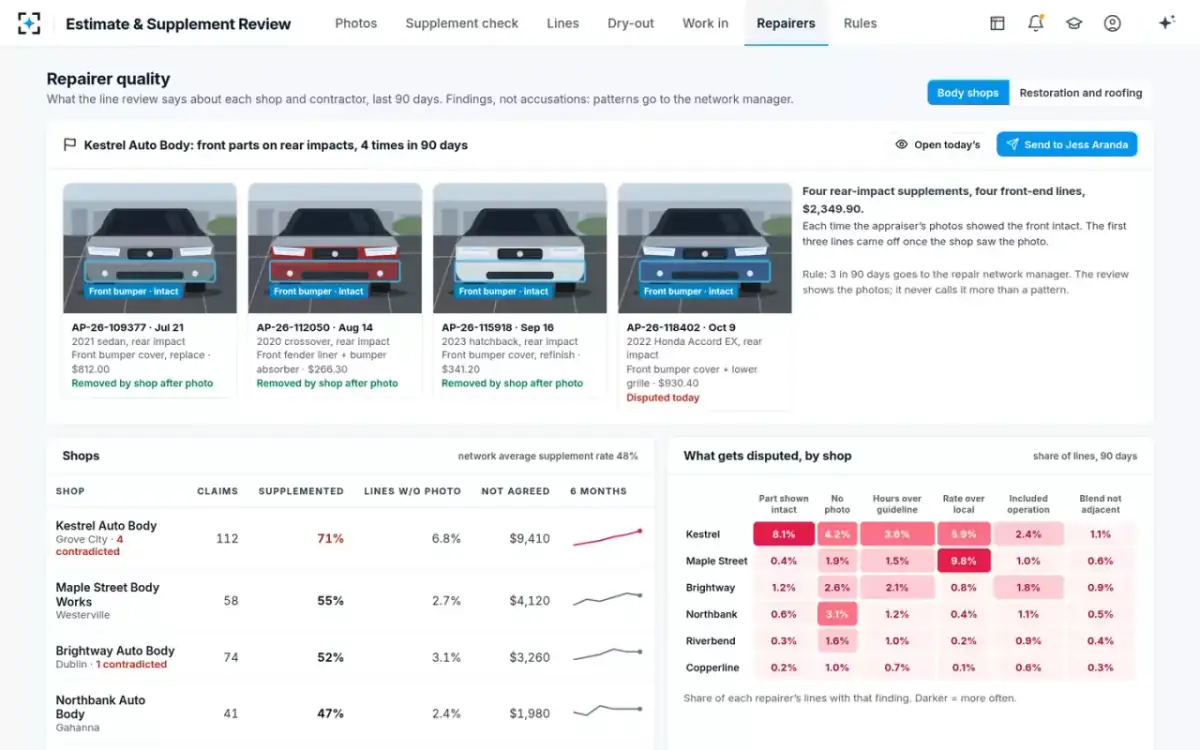Select the Repairers tab
The width and height of the screenshot is (1200, 750).
point(786,23)
